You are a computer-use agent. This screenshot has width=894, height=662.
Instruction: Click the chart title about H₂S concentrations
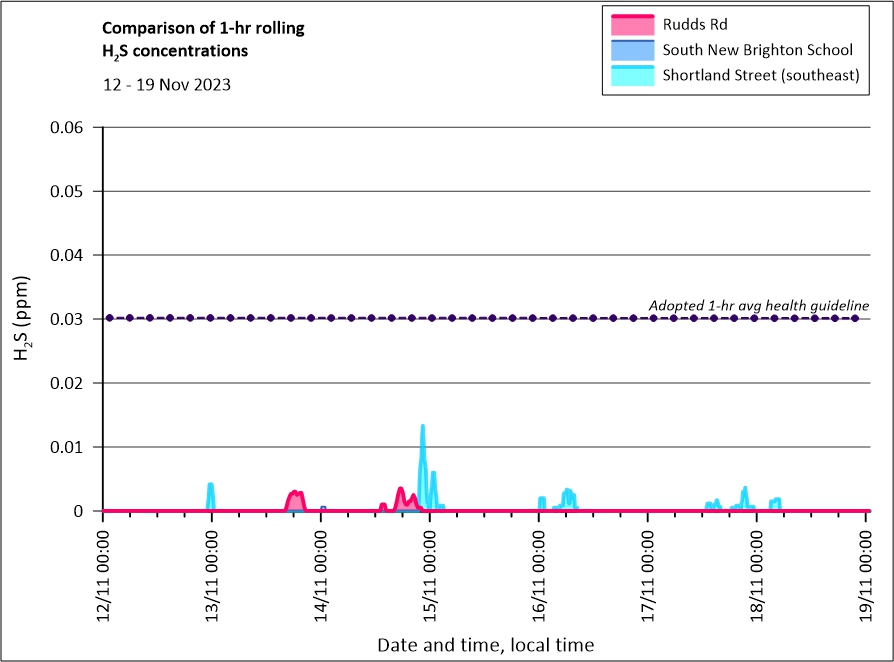204,39
